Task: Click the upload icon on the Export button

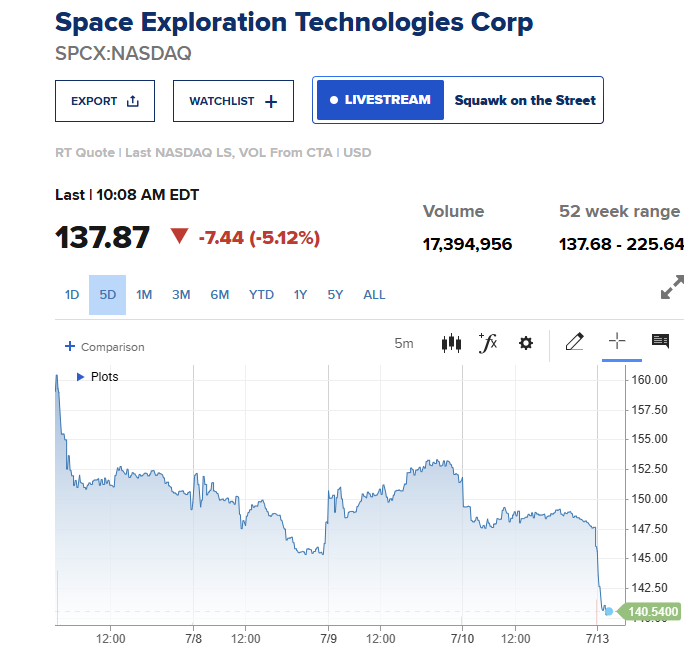Action: 133,101
